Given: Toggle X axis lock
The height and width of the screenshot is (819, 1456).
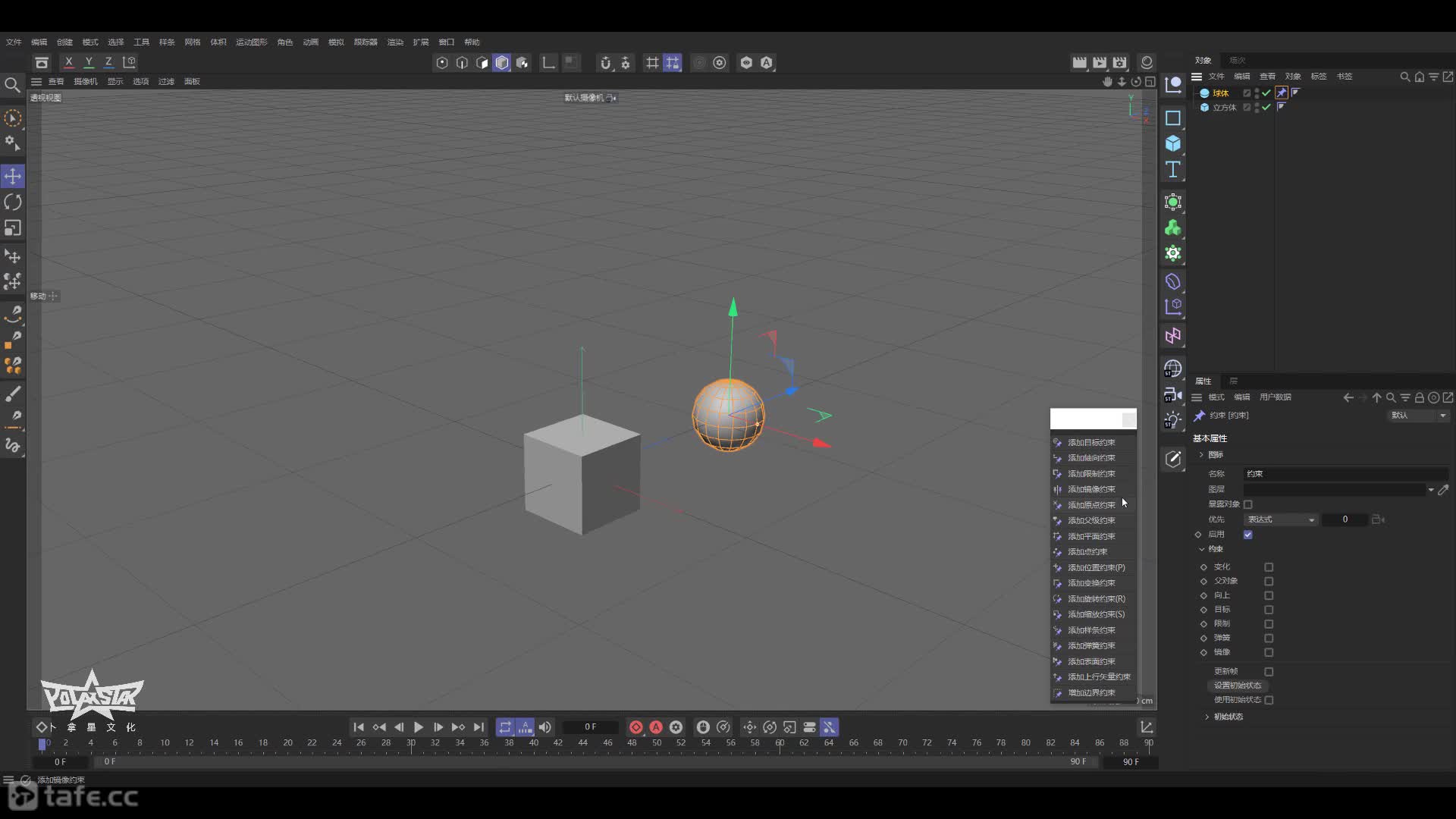Looking at the screenshot, I should pos(69,62).
